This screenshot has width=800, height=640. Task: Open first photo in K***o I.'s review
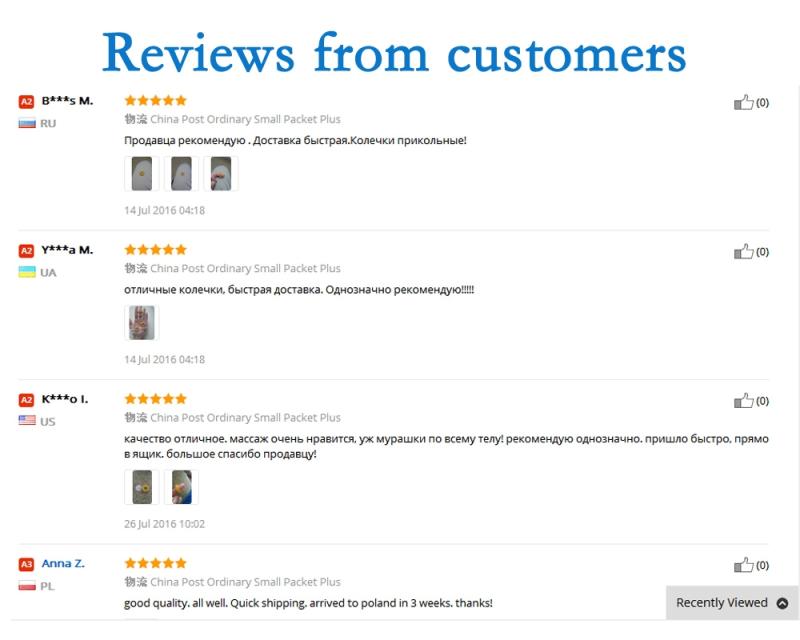pos(142,487)
